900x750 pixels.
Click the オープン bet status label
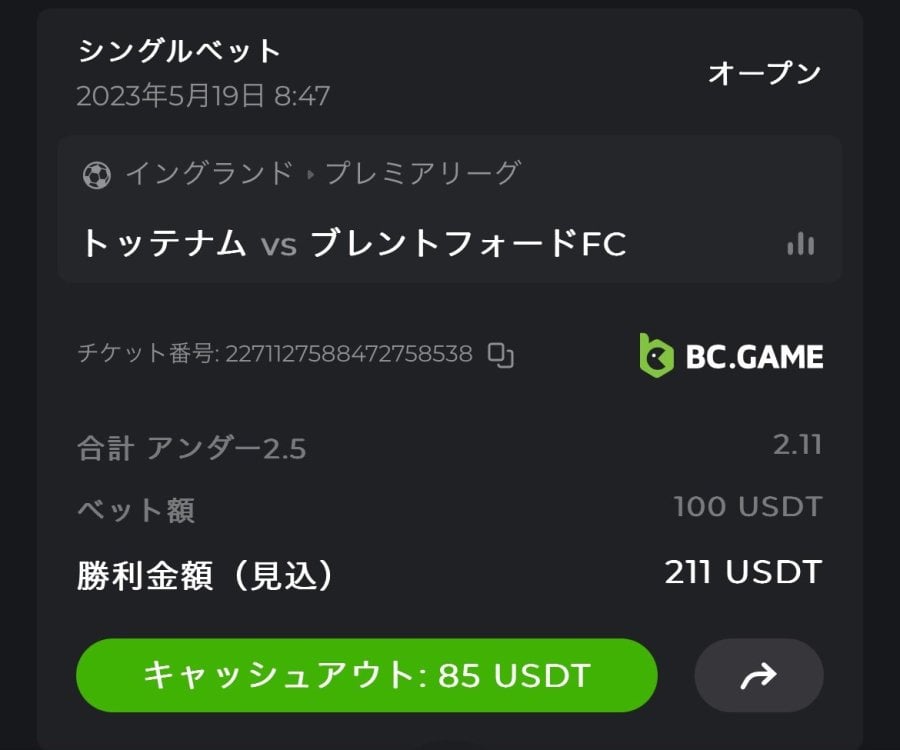tap(764, 73)
